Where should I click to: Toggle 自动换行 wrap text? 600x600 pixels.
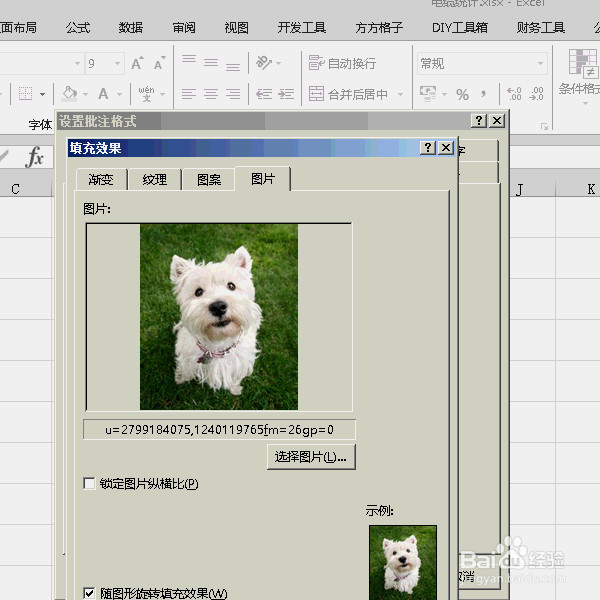342,63
